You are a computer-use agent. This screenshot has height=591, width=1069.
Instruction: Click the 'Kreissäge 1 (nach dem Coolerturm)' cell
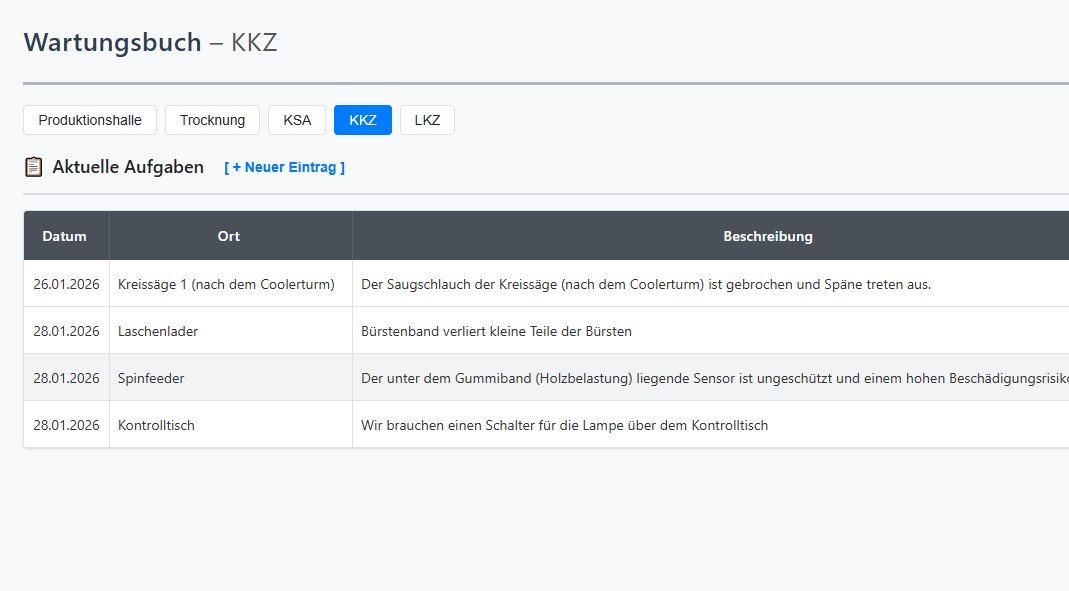[230, 284]
